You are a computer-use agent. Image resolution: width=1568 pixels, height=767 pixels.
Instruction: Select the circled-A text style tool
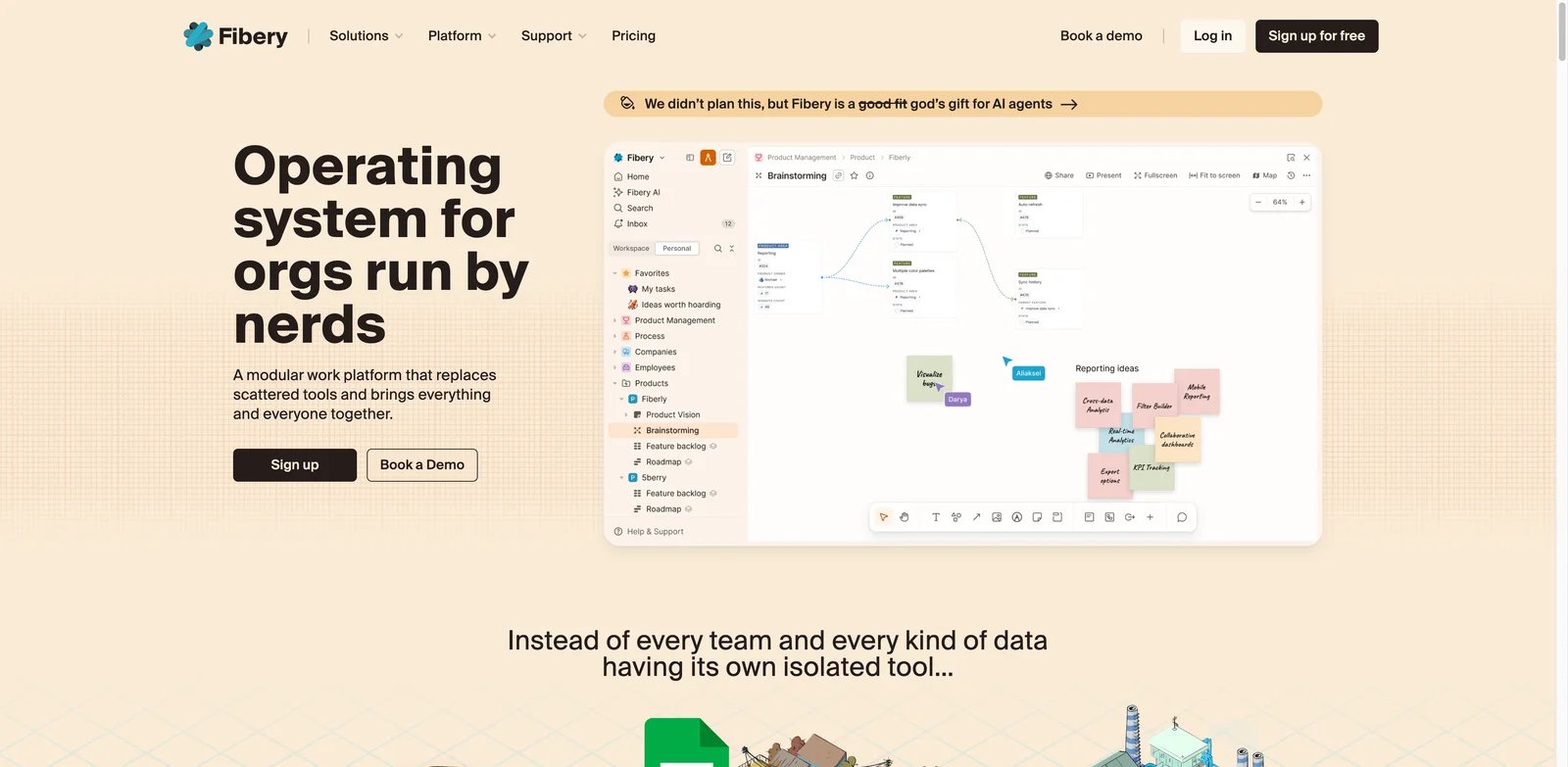tap(1017, 517)
